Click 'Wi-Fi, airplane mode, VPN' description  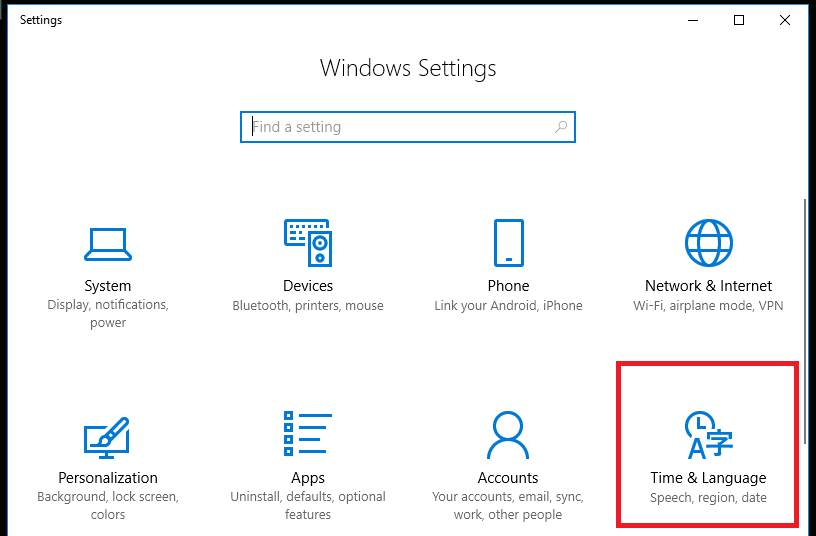point(708,305)
